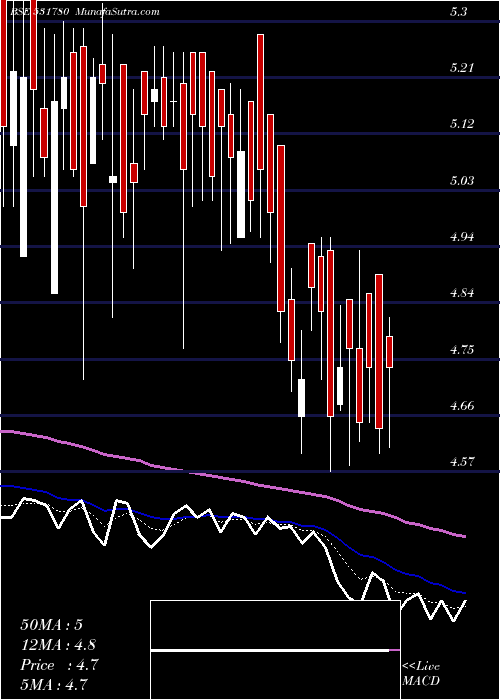The height and width of the screenshot is (700, 500).
Task: Click the 5MA : 4.7 readout
Action: point(54,684)
